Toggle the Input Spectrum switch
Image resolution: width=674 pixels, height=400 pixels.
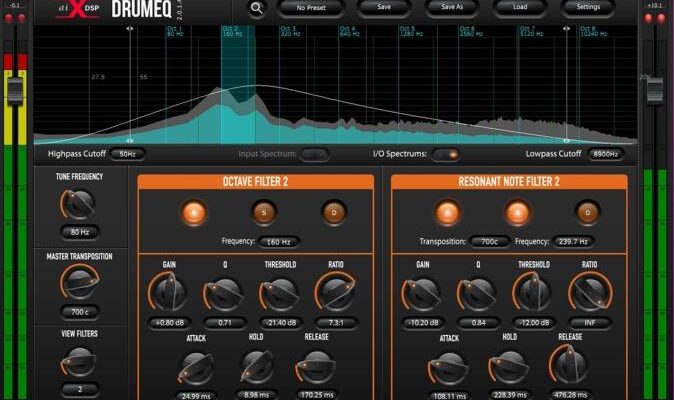point(313,154)
